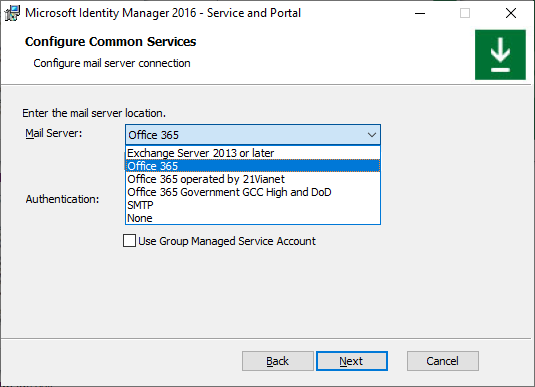Click Enter the mail server location text
The image size is (535, 387).
click(x=94, y=113)
